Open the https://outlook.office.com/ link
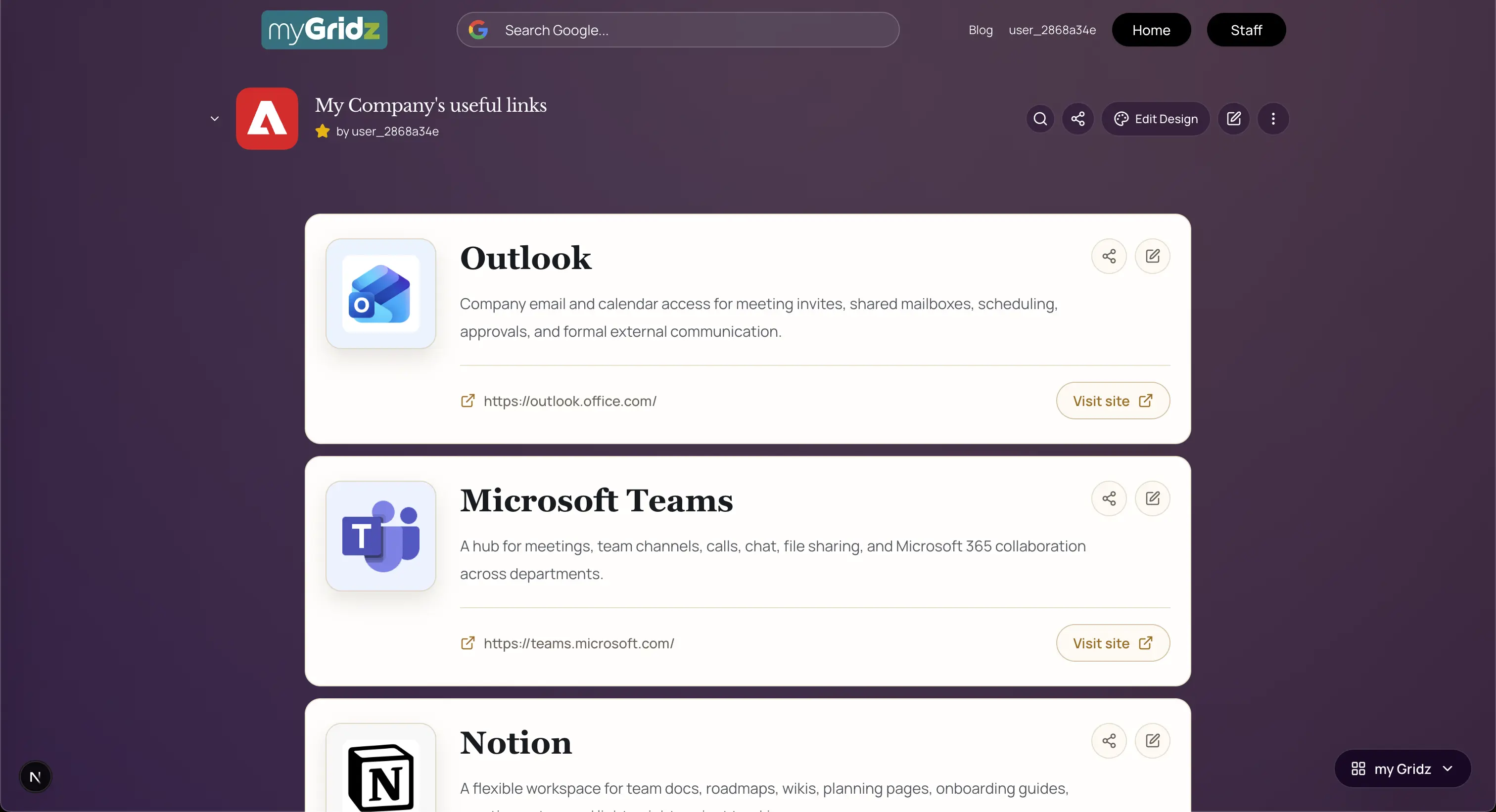Screen dimensions: 1496x812 (570, 401)
